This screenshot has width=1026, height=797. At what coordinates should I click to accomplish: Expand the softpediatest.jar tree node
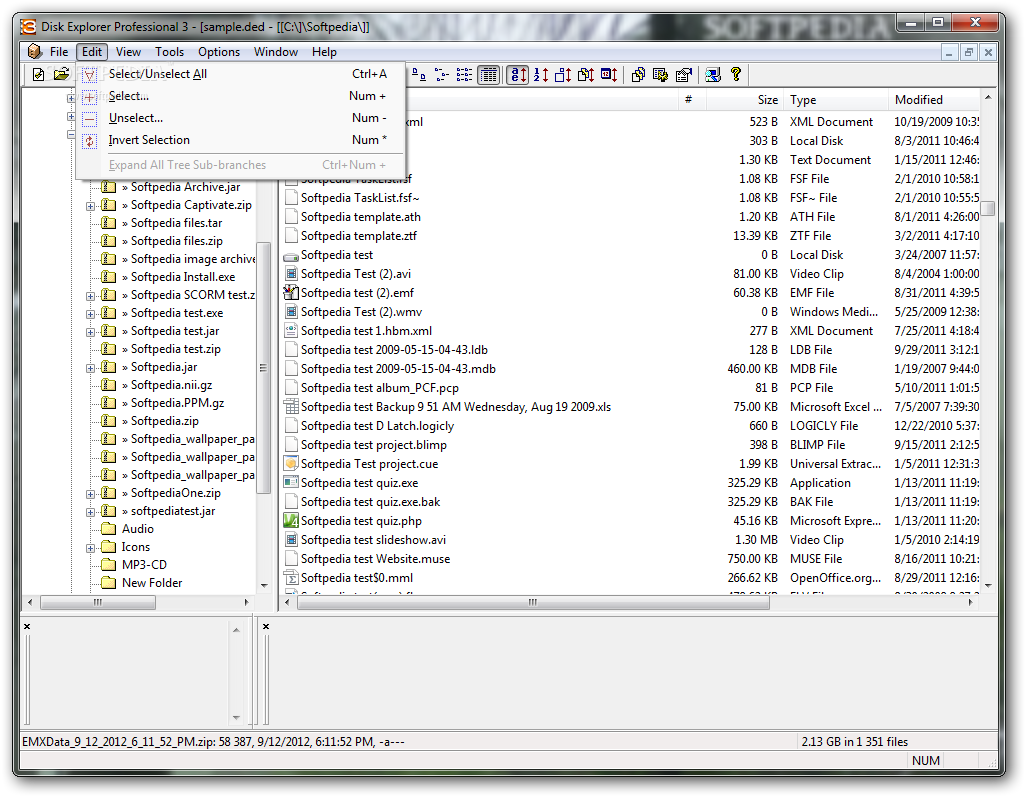[x=90, y=512]
